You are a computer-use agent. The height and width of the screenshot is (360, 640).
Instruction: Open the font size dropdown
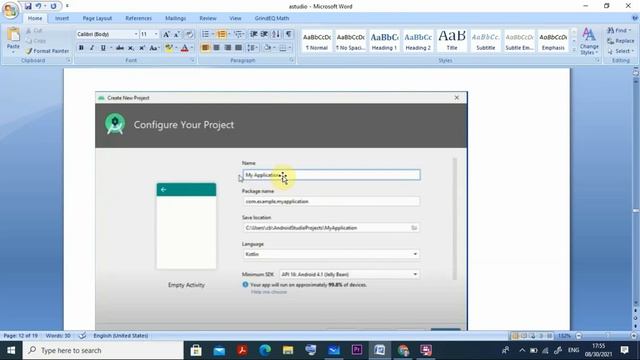pos(156,34)
